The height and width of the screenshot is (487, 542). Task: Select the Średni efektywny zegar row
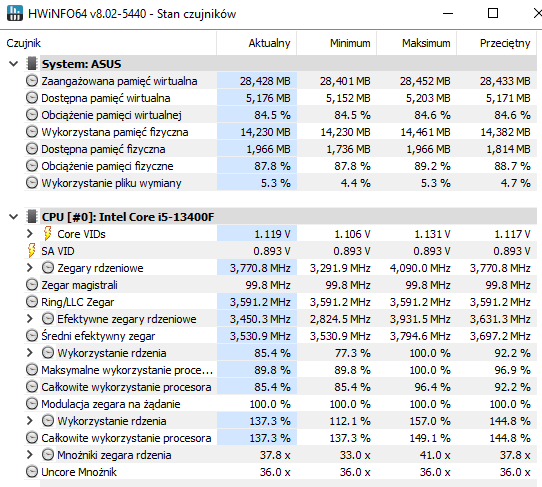280,336
